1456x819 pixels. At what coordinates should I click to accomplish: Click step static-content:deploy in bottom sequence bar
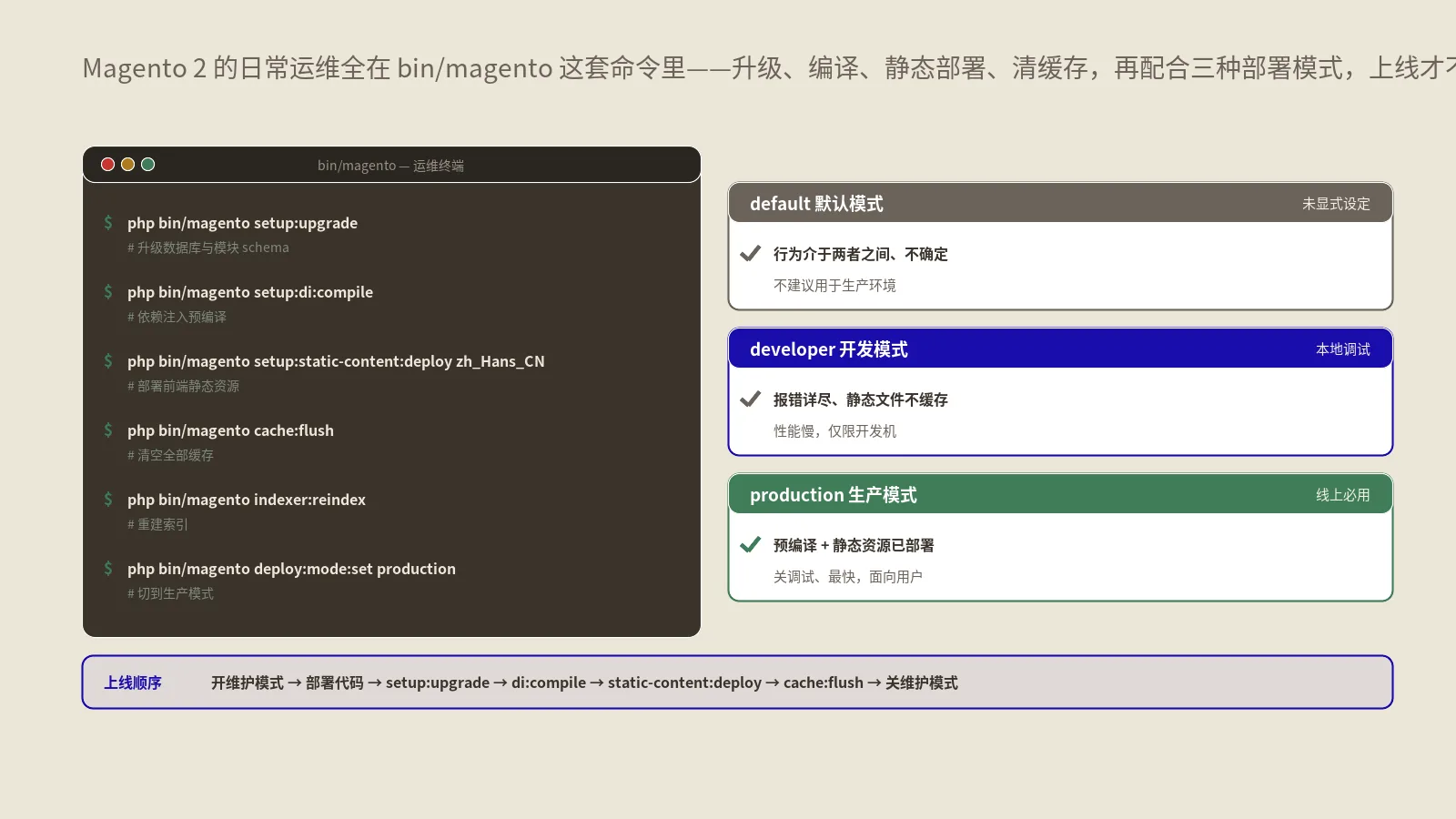(684, 682)
